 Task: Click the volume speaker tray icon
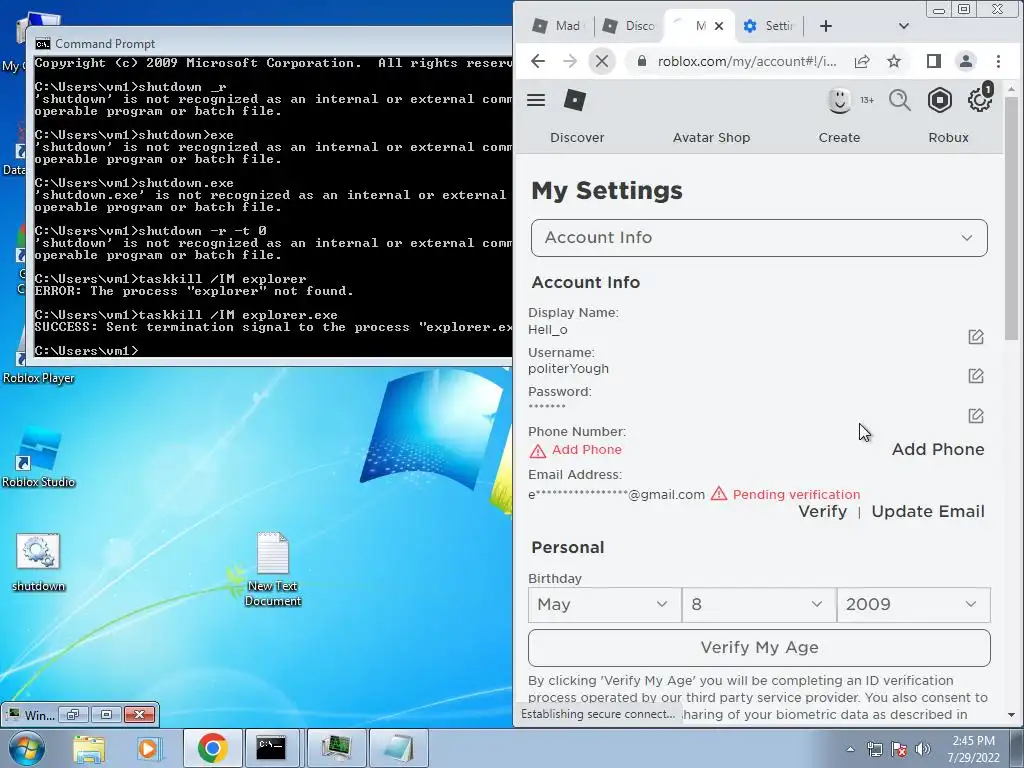pos(923,749)
